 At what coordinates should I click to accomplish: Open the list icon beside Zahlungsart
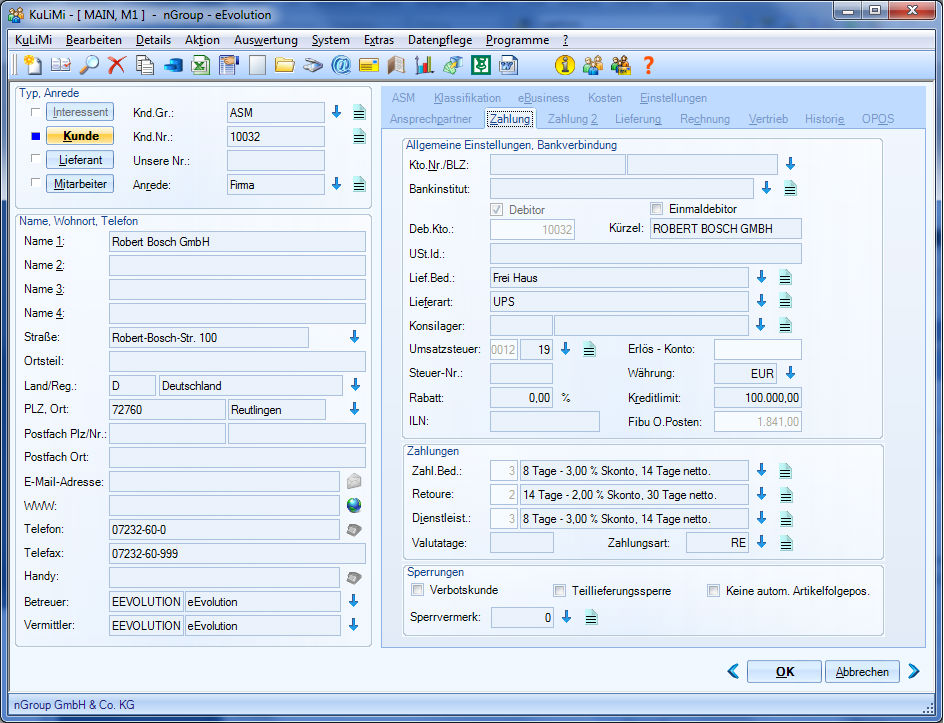(786, 543)
